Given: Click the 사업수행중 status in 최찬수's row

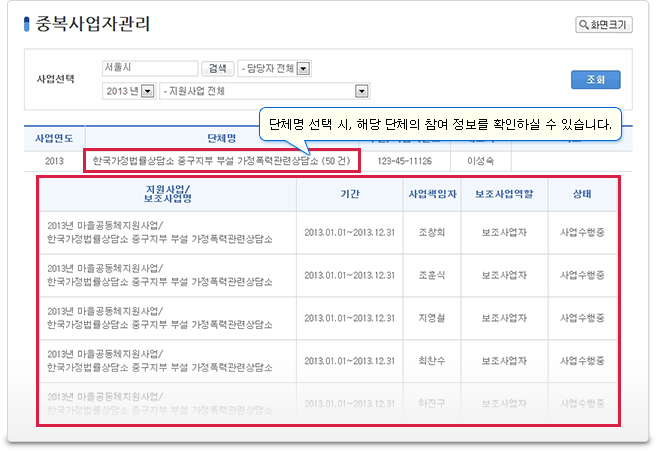Looking at the screenshot, I should [x=582, y=361].
